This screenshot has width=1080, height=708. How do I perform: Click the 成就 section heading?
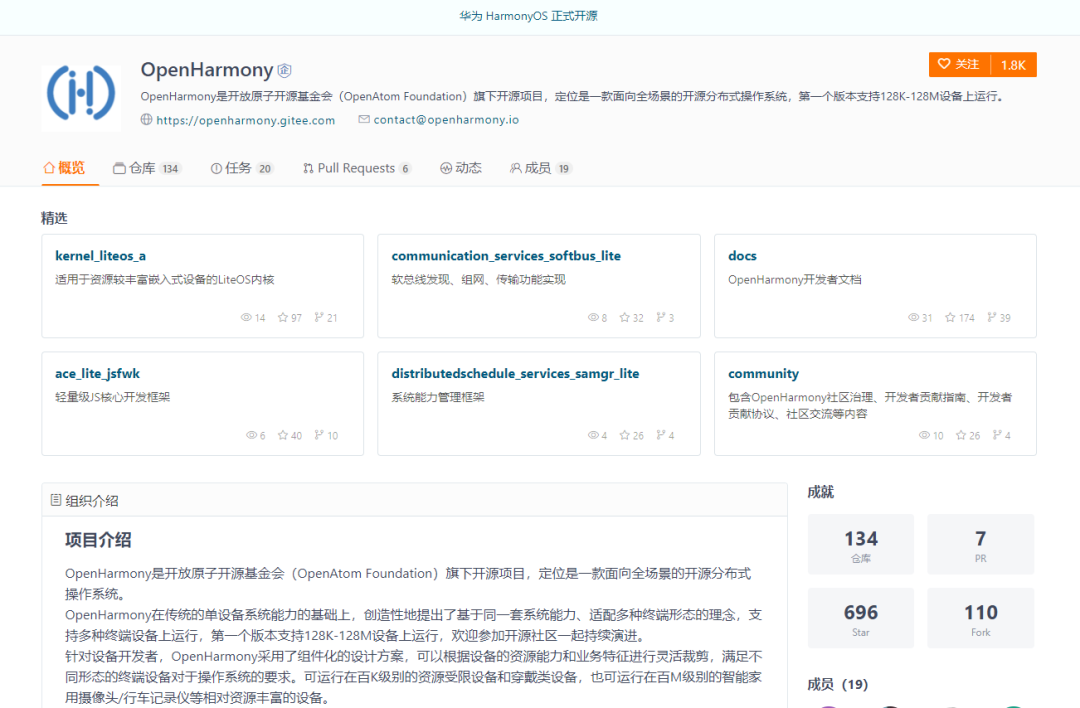pyautogui.click(x=820, y=492)
